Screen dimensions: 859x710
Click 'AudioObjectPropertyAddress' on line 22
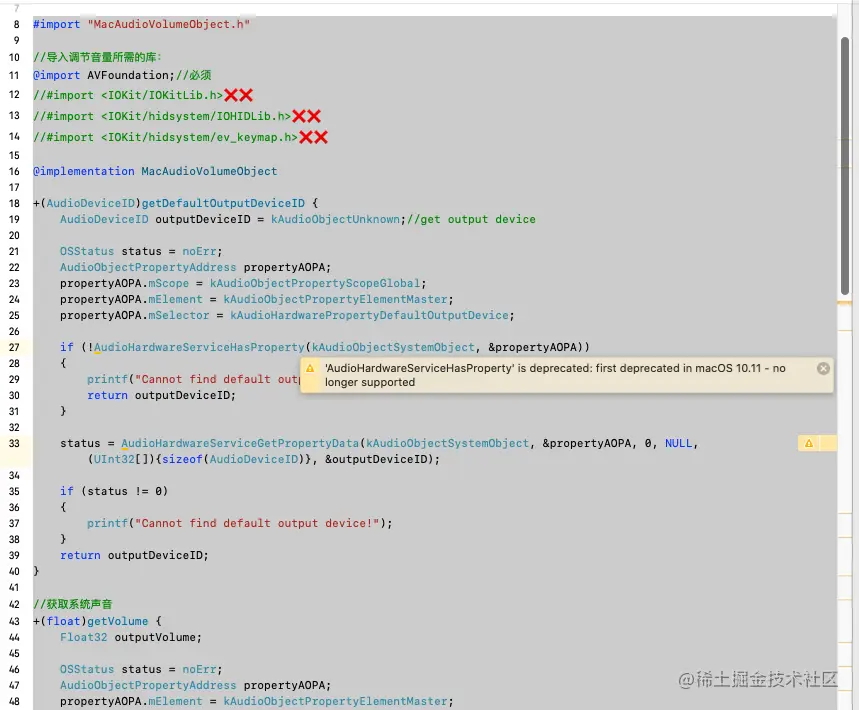(148, 267)
